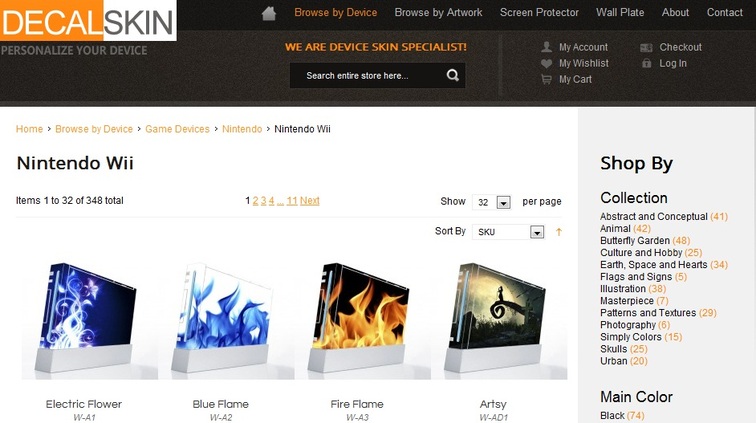Open the Wall Plate menu item
This screenshot has width=756, height=423.
620,13
